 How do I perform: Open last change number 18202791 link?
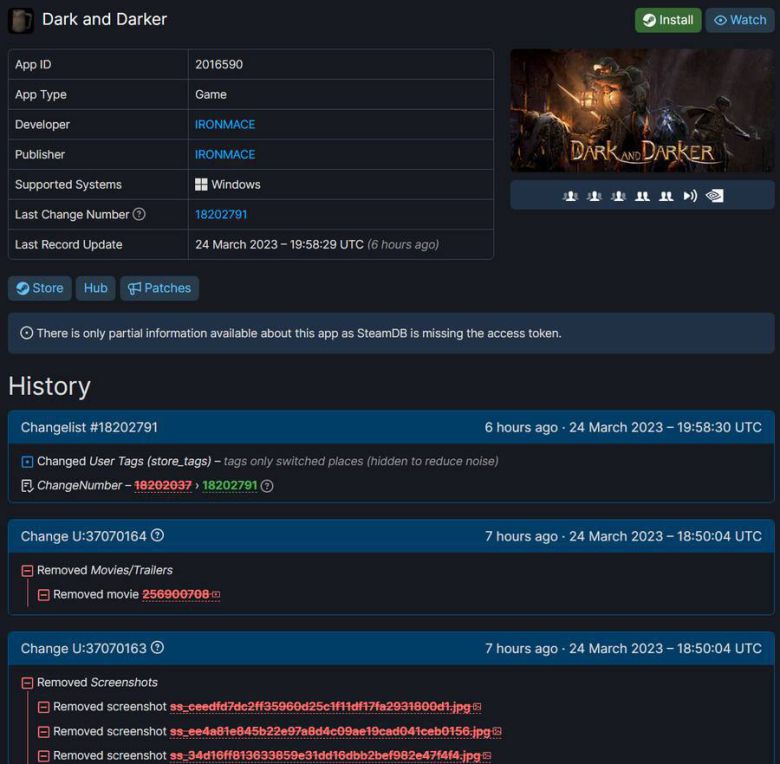[x=221, y=215]
